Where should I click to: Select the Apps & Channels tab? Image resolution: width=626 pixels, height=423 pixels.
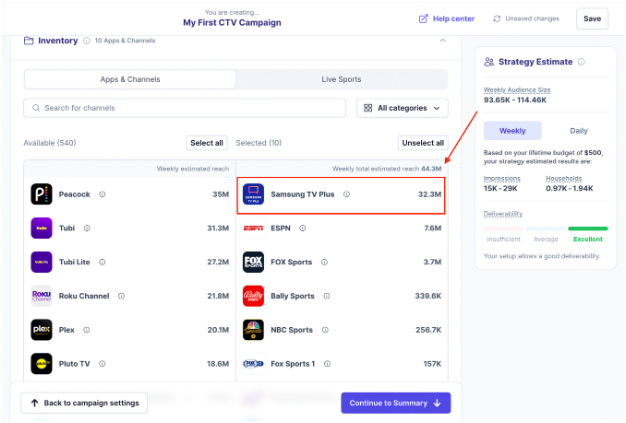130,79
